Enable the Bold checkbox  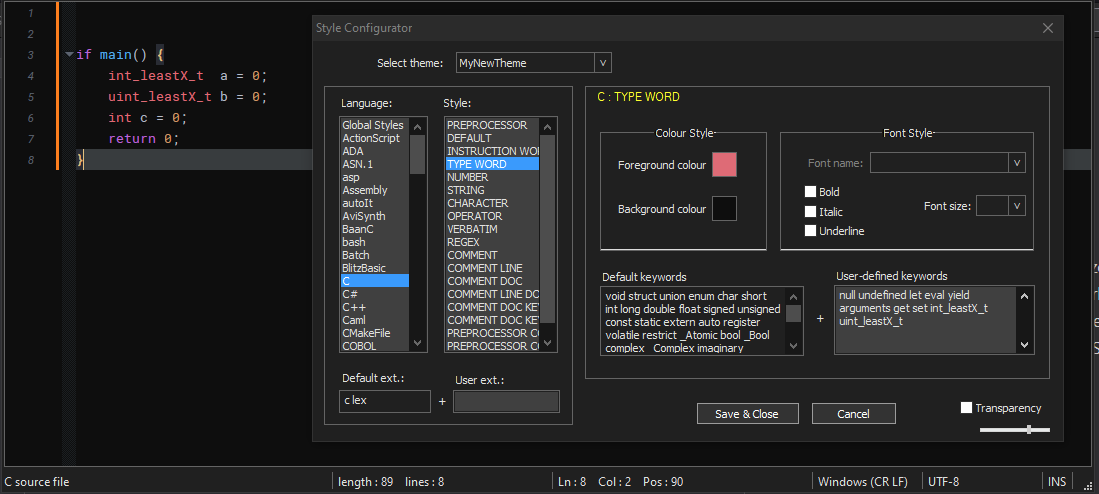point(811,192)
